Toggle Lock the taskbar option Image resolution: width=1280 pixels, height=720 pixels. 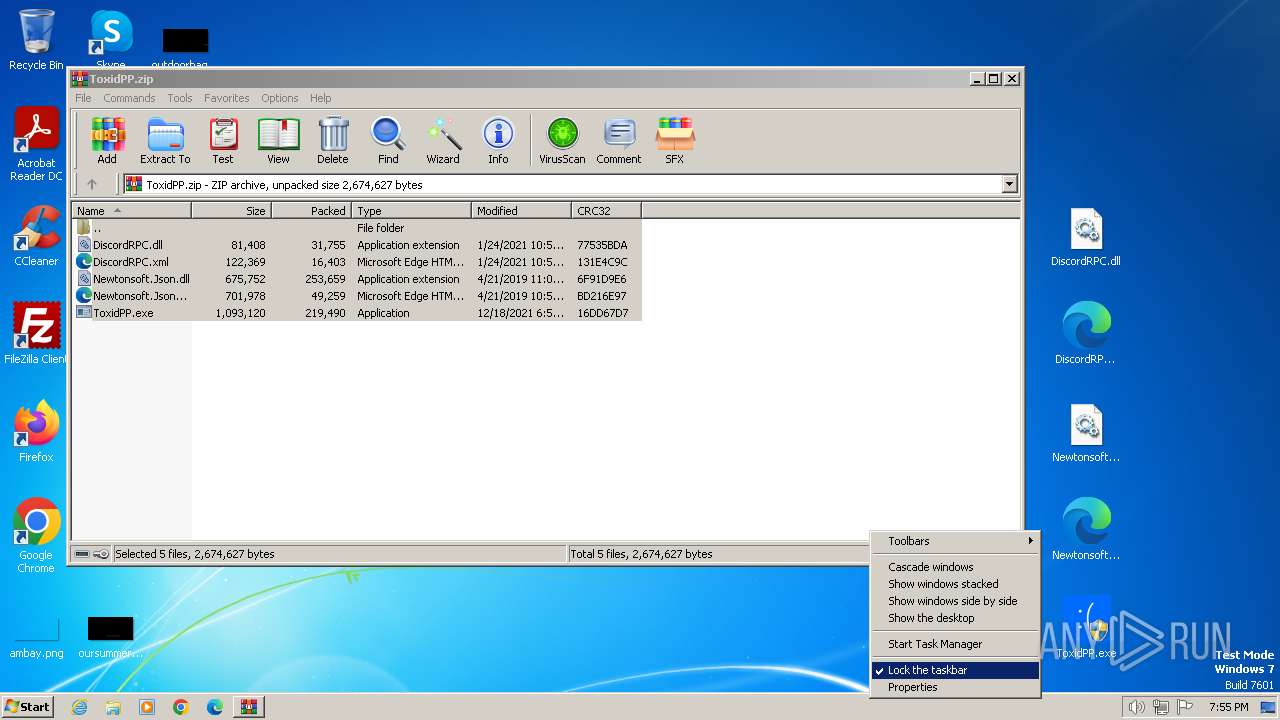click(x=955, y=670)
